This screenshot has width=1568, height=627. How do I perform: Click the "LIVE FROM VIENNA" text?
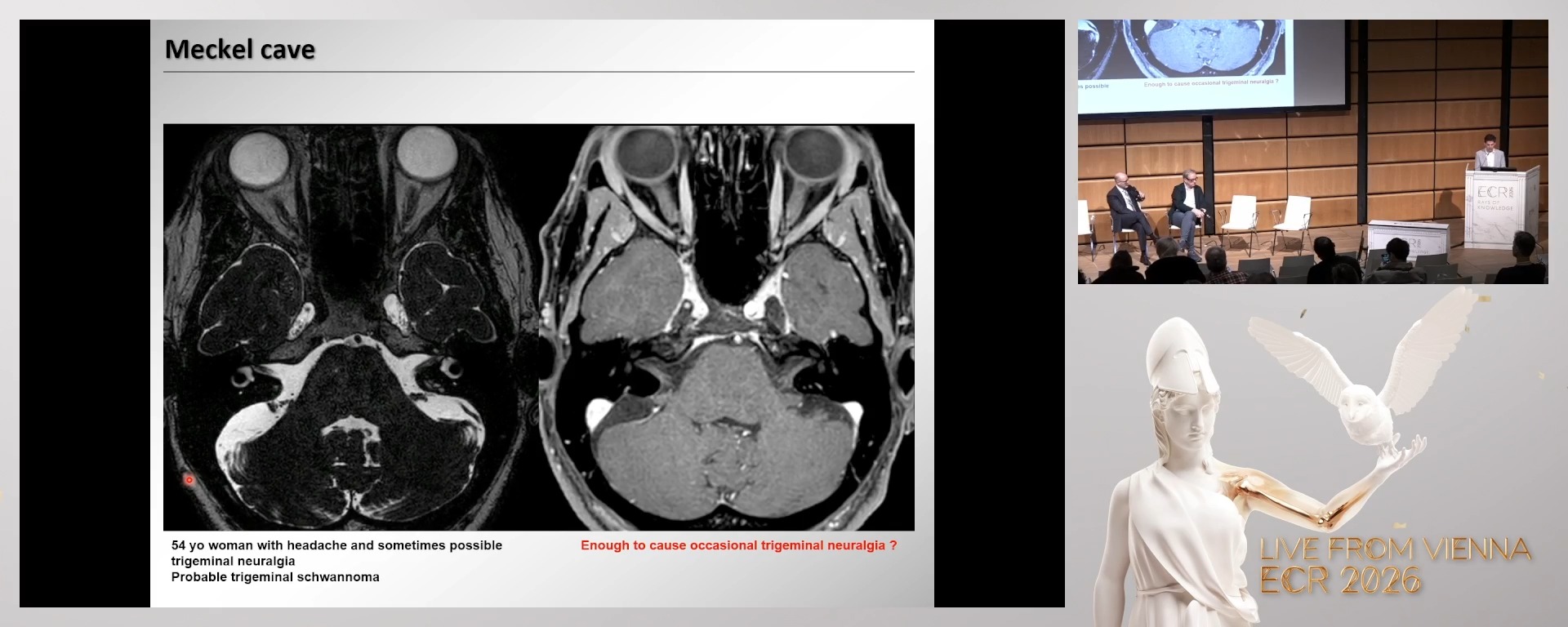click(1395, 549)
